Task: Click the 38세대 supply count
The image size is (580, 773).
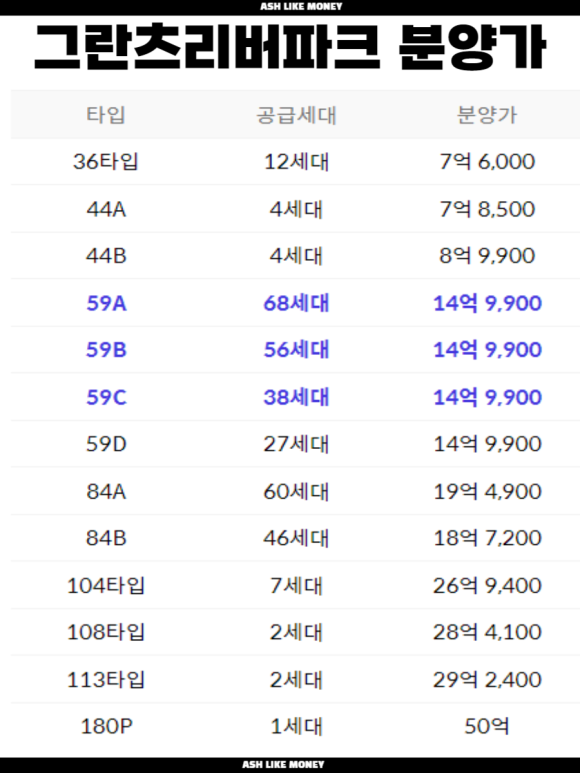Action: pos(296,397)
